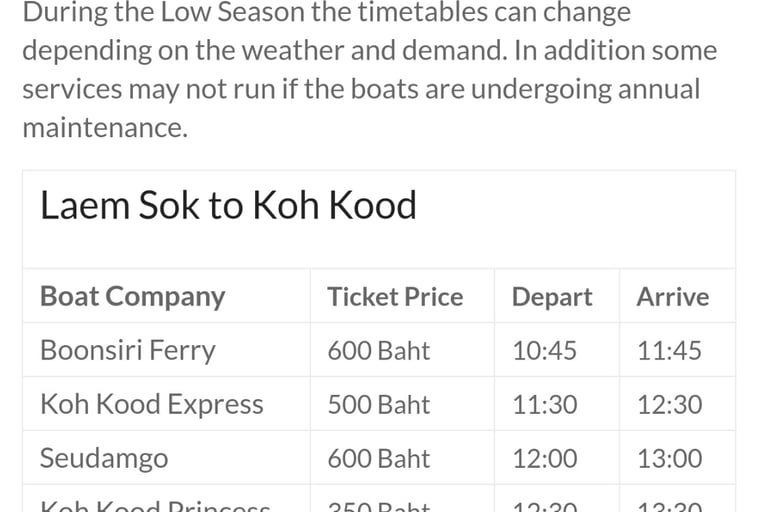Click the 11:45 arrival time
The image size is (768, 512).
(669, 351)
